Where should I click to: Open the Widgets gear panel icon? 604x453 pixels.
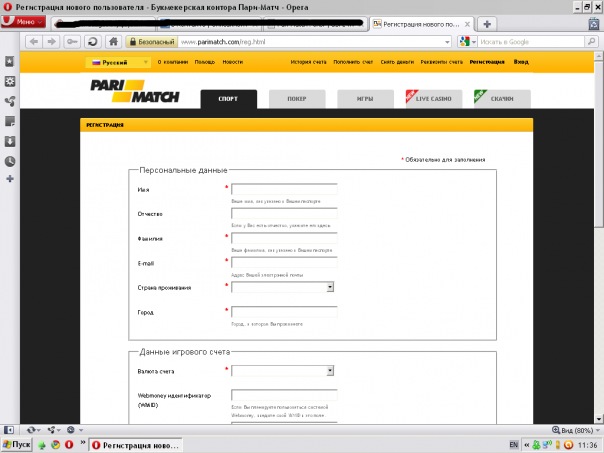coord(10,81)
